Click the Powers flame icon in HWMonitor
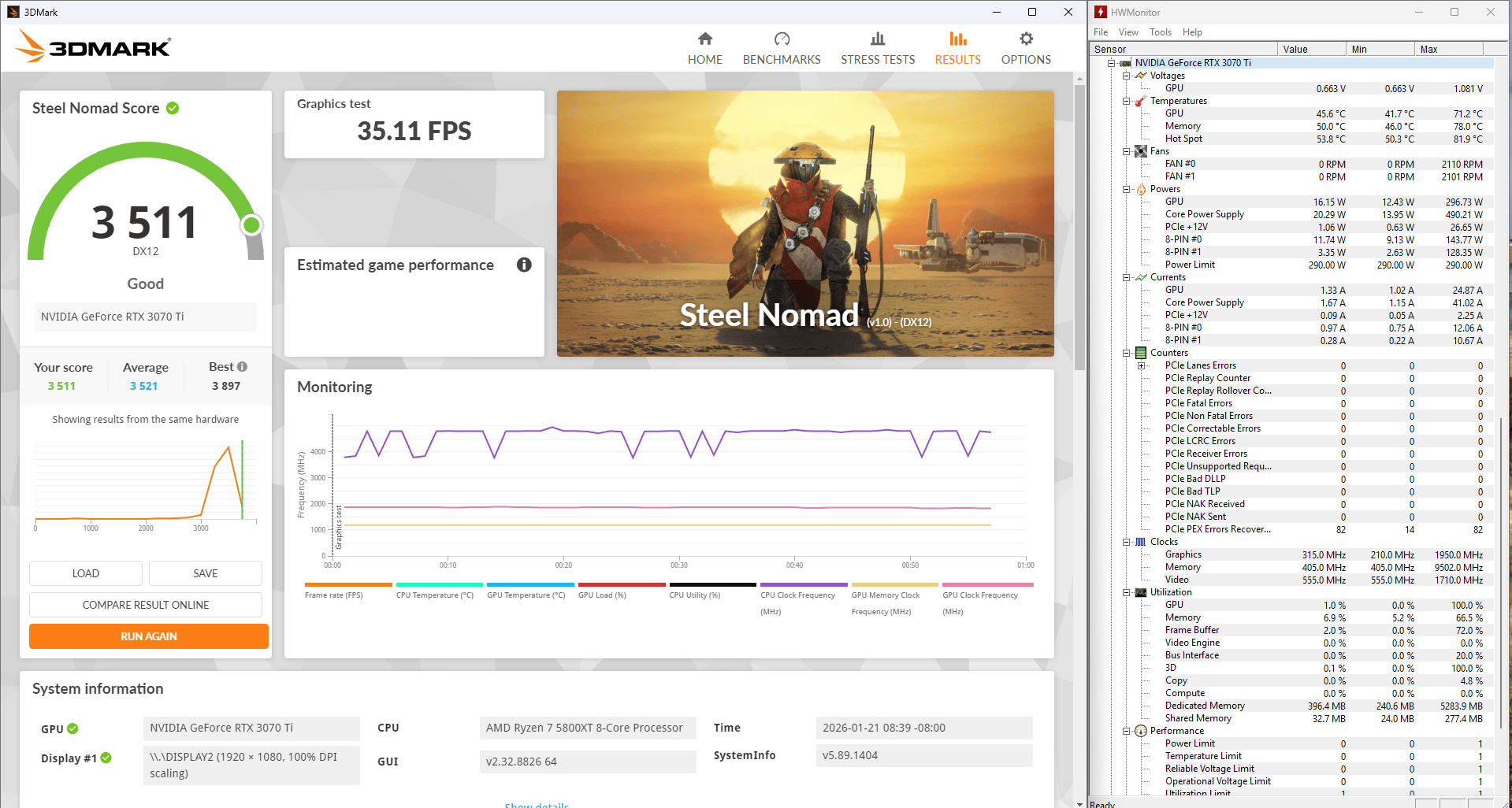The height and width of the screenshot is (808, 1512). point(1140,189)
